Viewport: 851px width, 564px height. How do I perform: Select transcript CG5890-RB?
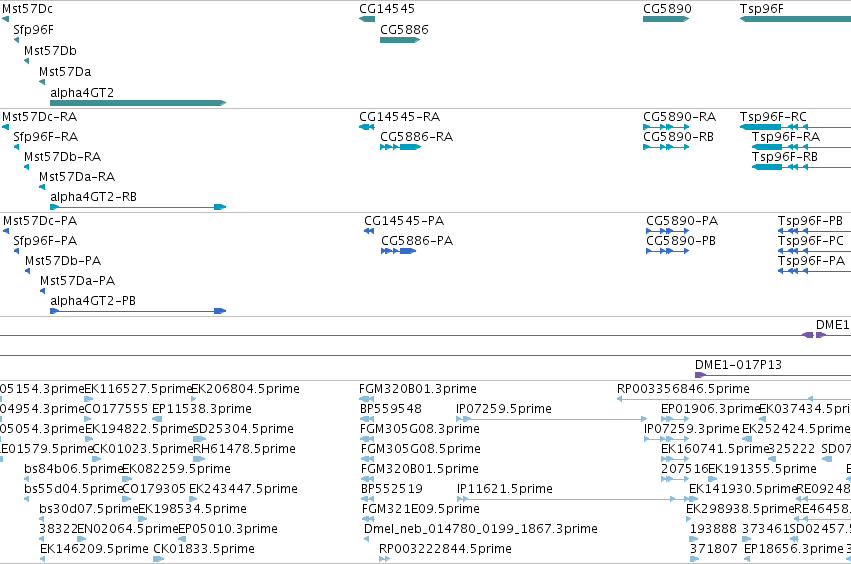click(678, 137)
